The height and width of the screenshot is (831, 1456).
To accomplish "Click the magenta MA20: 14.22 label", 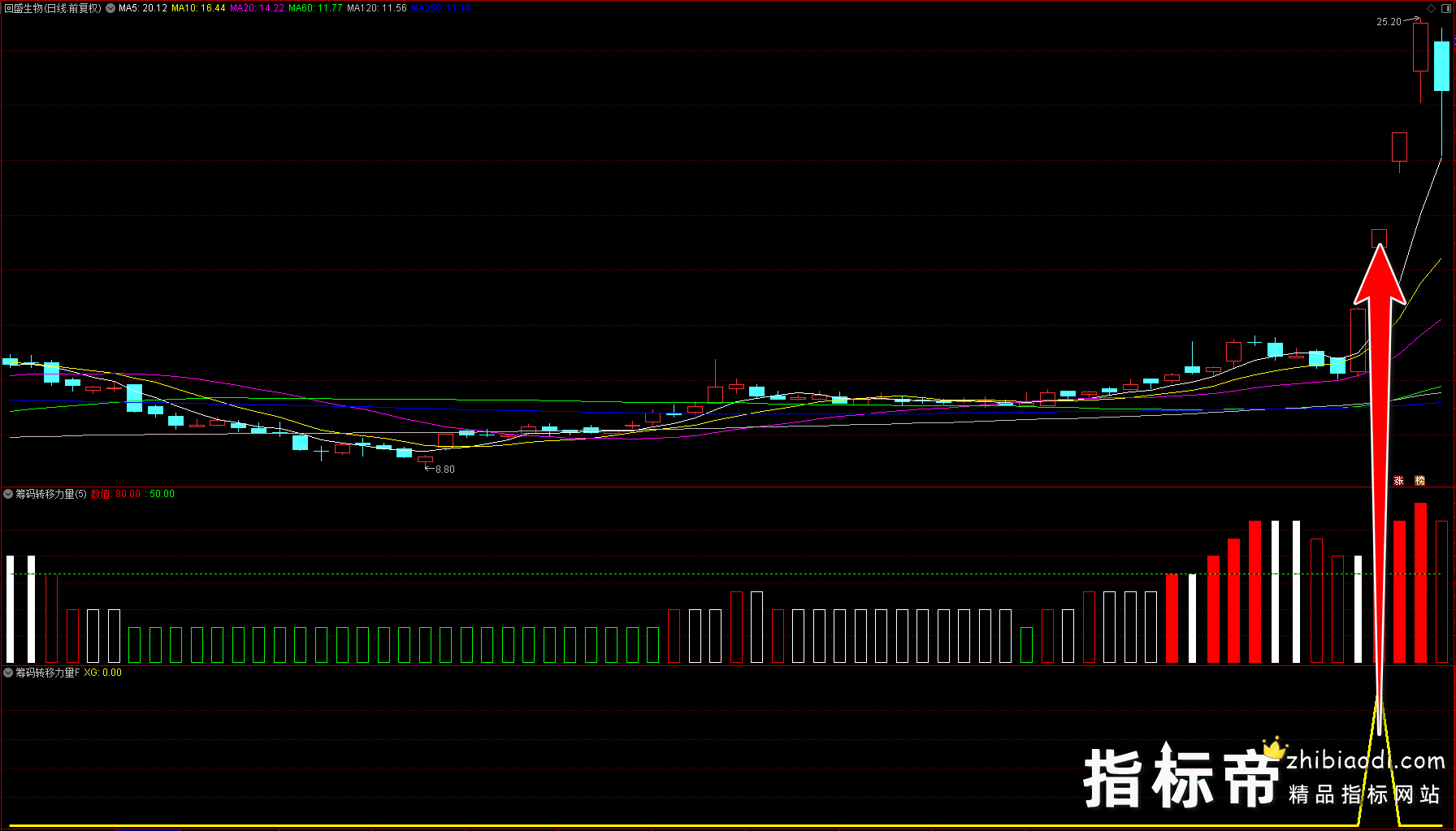I will click(257, 8).
